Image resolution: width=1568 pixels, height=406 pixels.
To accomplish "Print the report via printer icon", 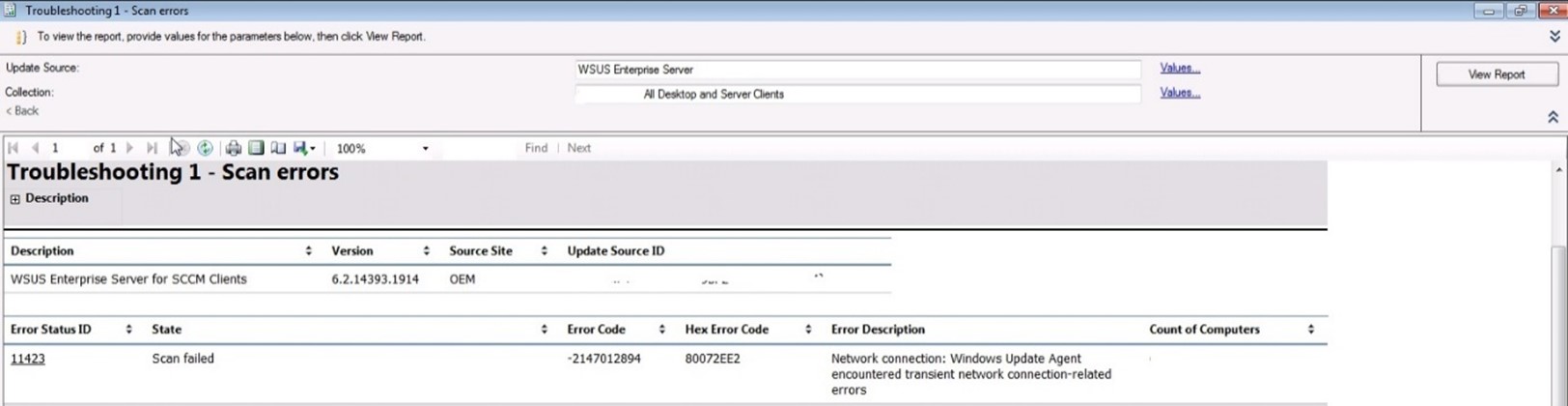I will click(x=233, y=148).
